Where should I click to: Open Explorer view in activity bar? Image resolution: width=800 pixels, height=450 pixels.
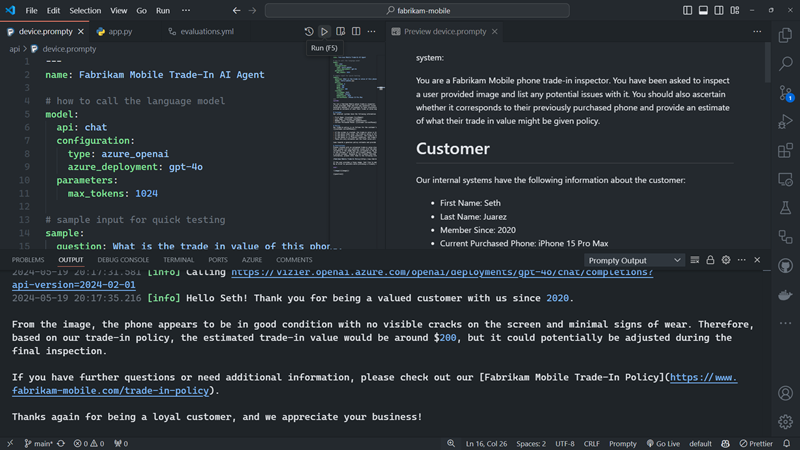click(x=785, y=35)
